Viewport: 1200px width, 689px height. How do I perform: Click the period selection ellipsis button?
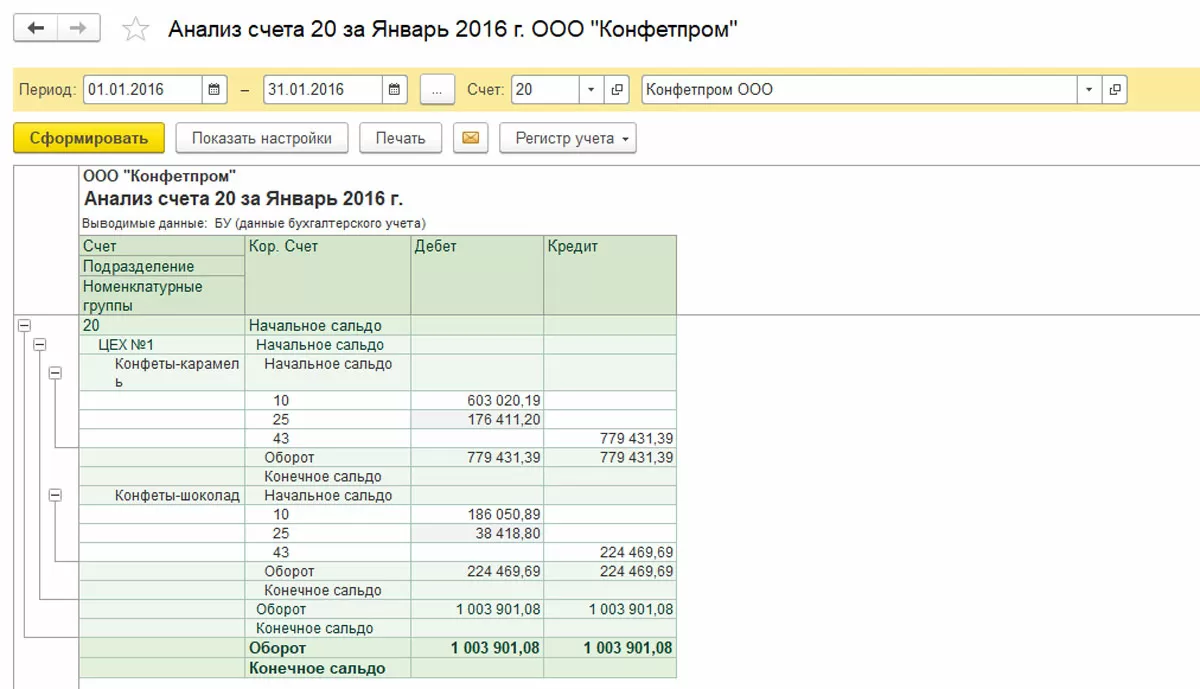point(437,89)
